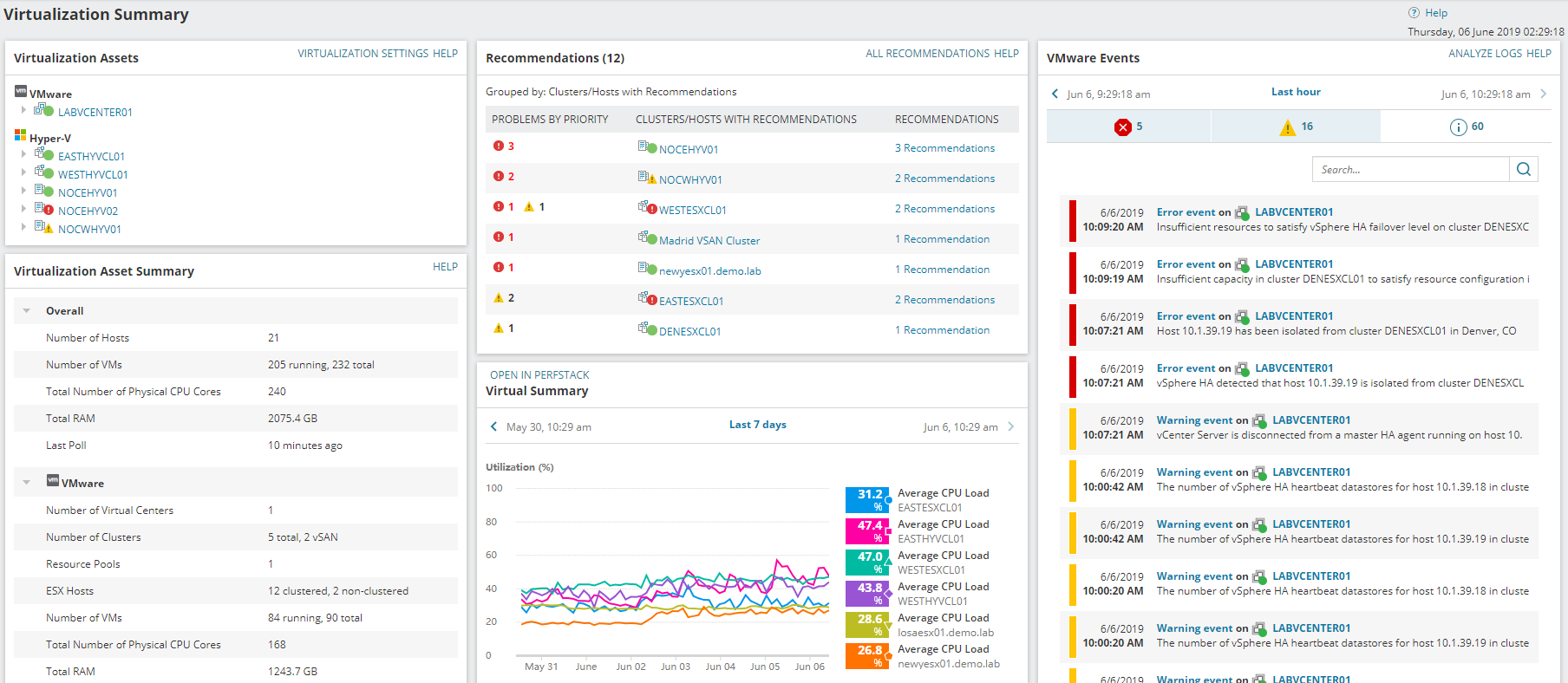The height and width of the screenshot is (683, 1568).
Task: Click the Help question mark icon
Action: pos(1414,13)
